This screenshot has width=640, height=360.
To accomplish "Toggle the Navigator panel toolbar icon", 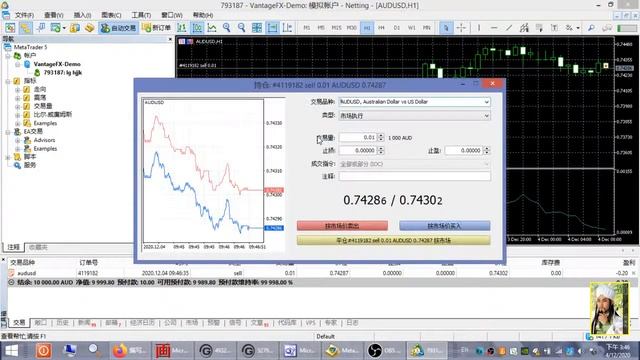I will (x=25, y=28).
